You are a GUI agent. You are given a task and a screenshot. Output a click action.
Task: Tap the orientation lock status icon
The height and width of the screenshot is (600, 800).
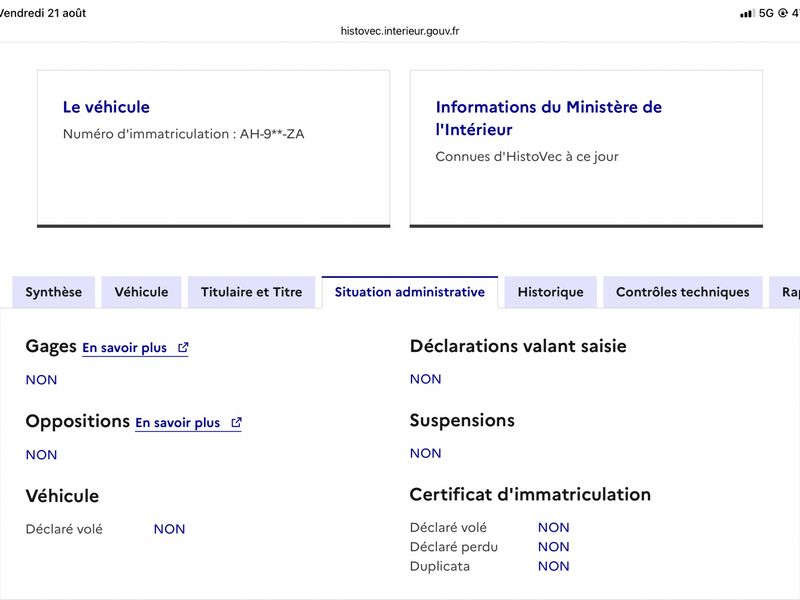click(783, 13)
